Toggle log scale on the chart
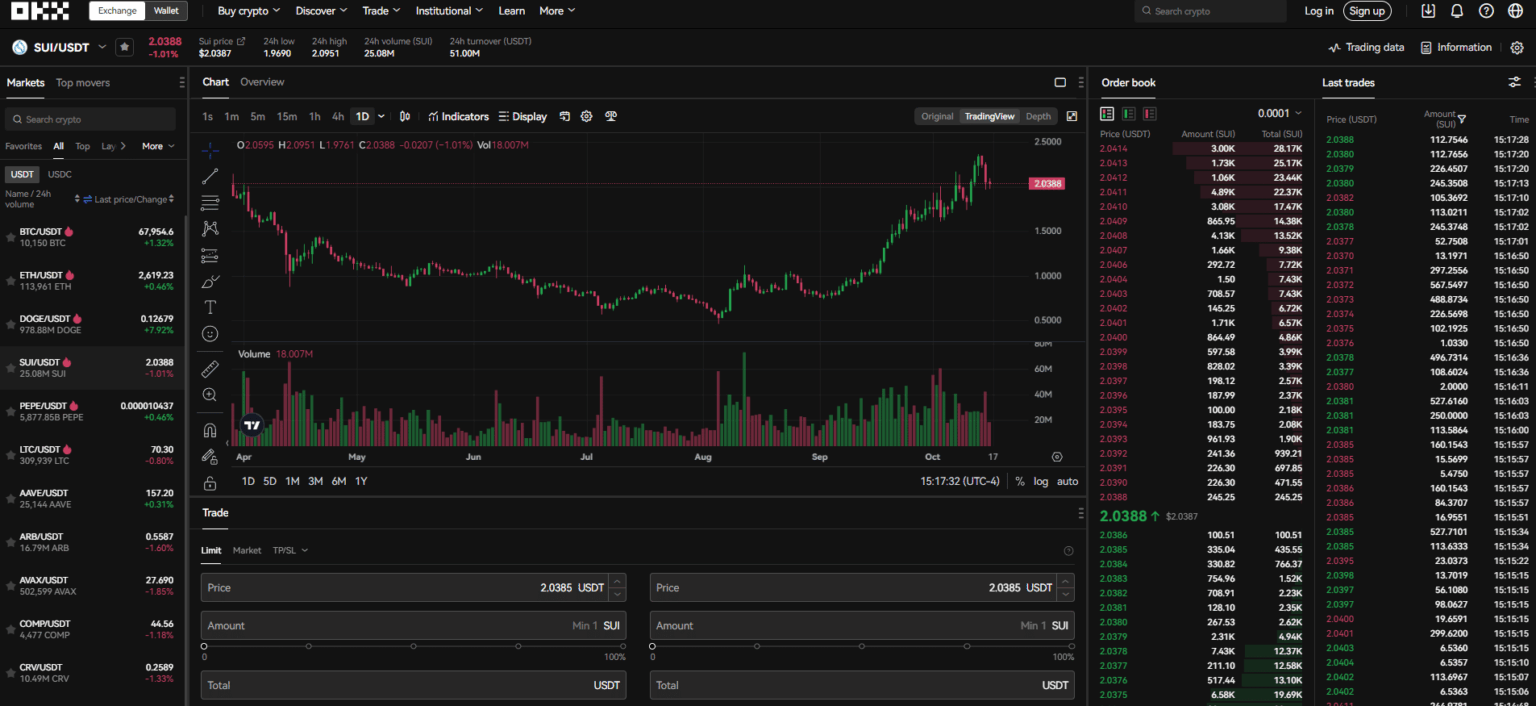1536x706 pixels. tap(1041, 481)
